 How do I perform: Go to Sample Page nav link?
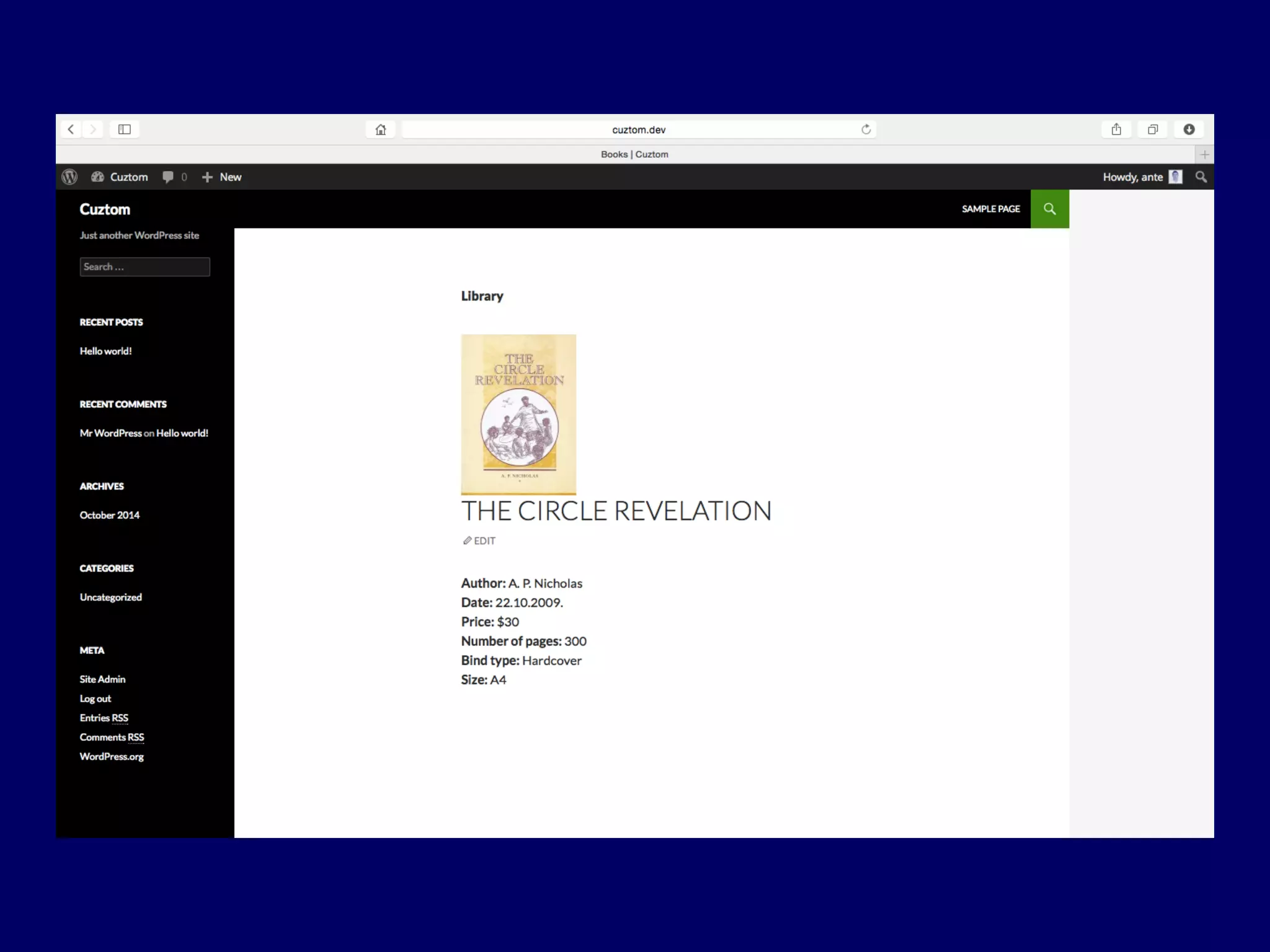tap(990, 209)
